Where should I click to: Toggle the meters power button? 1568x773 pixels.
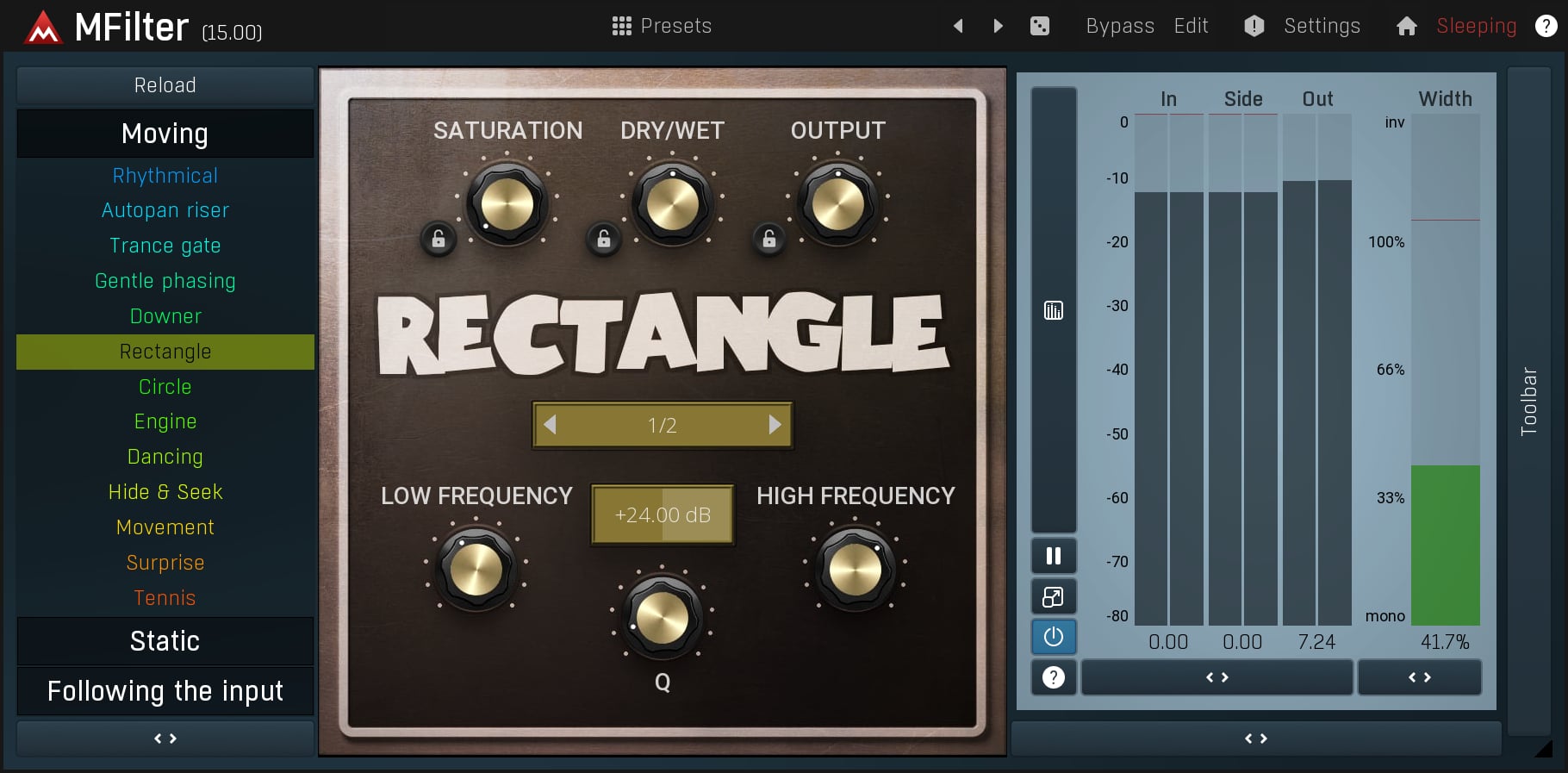(1053, 637)
